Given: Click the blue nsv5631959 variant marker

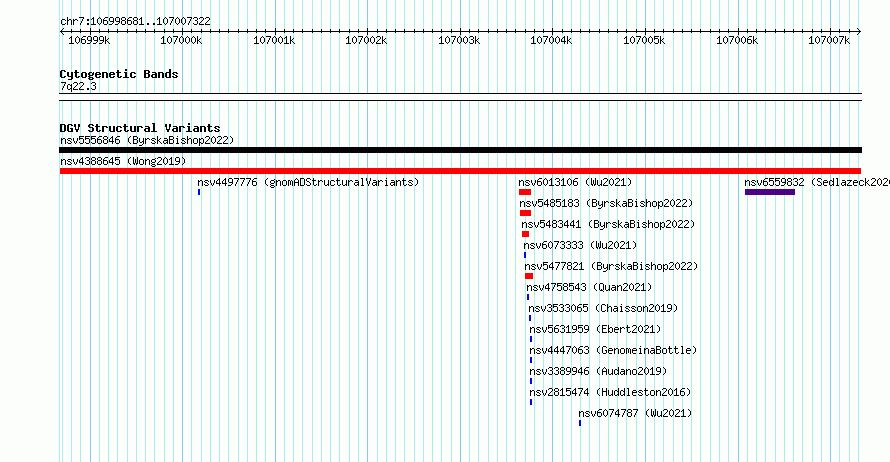Looking at the screenshot, I should pyautogui.click(x=531, y=339).
